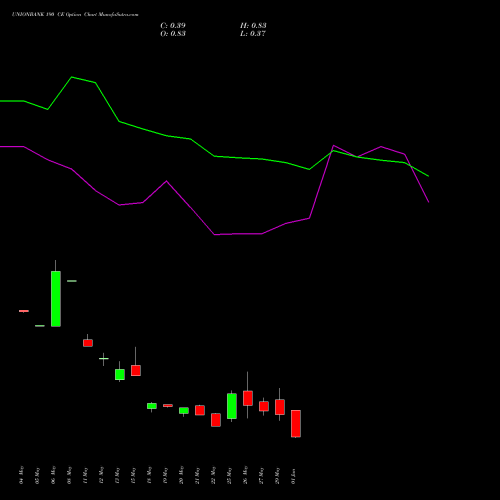500x500 pixels.
Task: Select the tall green candle above 06 May
Action: 56,299
